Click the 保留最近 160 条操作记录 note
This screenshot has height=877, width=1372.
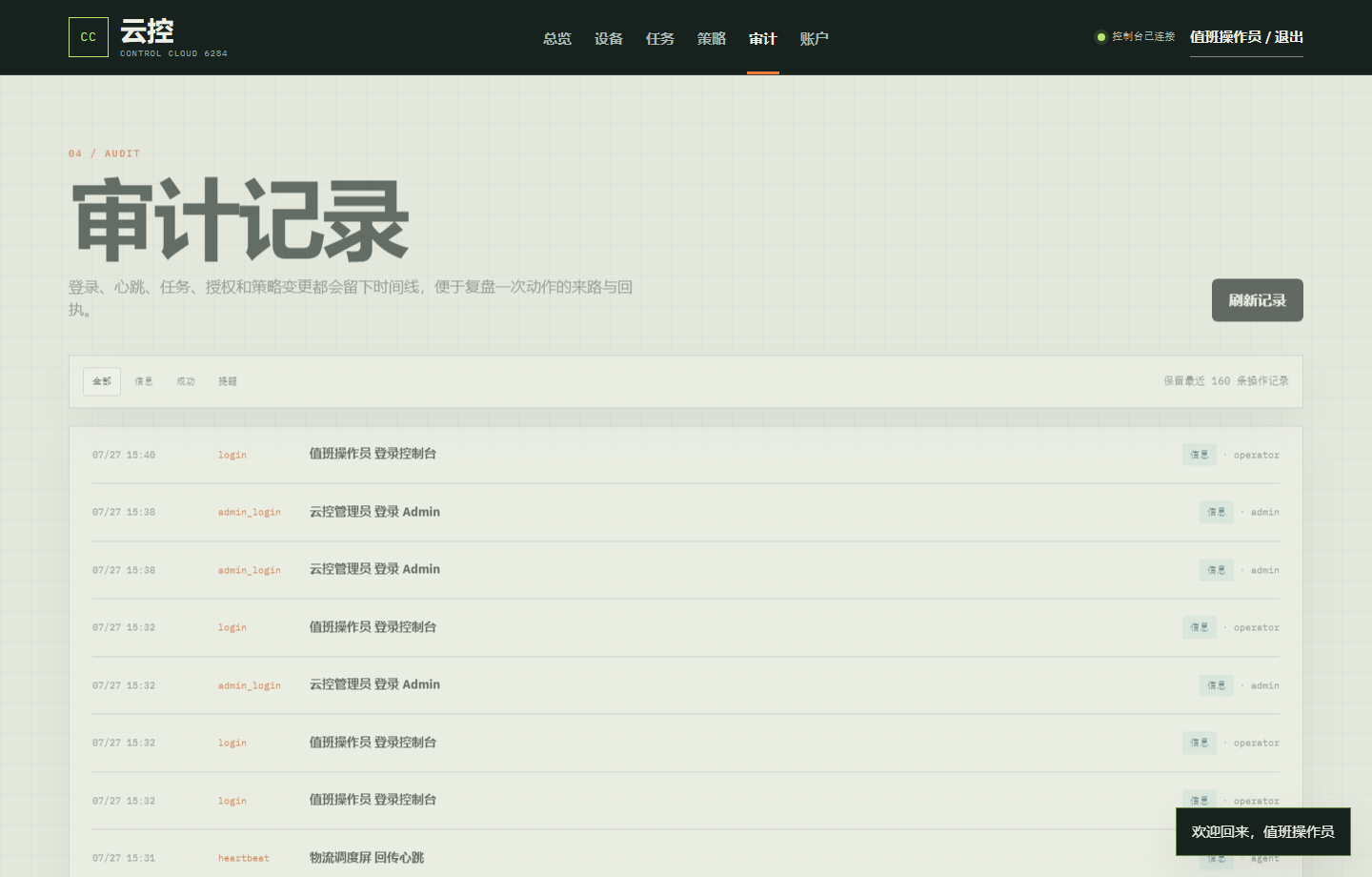pos(1226,381)
